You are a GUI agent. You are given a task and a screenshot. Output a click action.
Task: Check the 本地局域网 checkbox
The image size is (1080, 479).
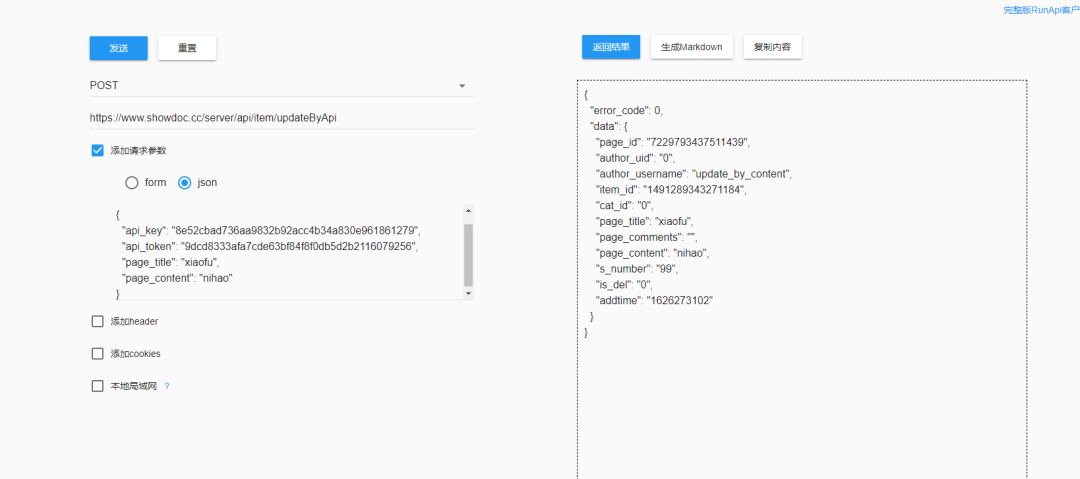pyautogui.click(x=98, y=386)
